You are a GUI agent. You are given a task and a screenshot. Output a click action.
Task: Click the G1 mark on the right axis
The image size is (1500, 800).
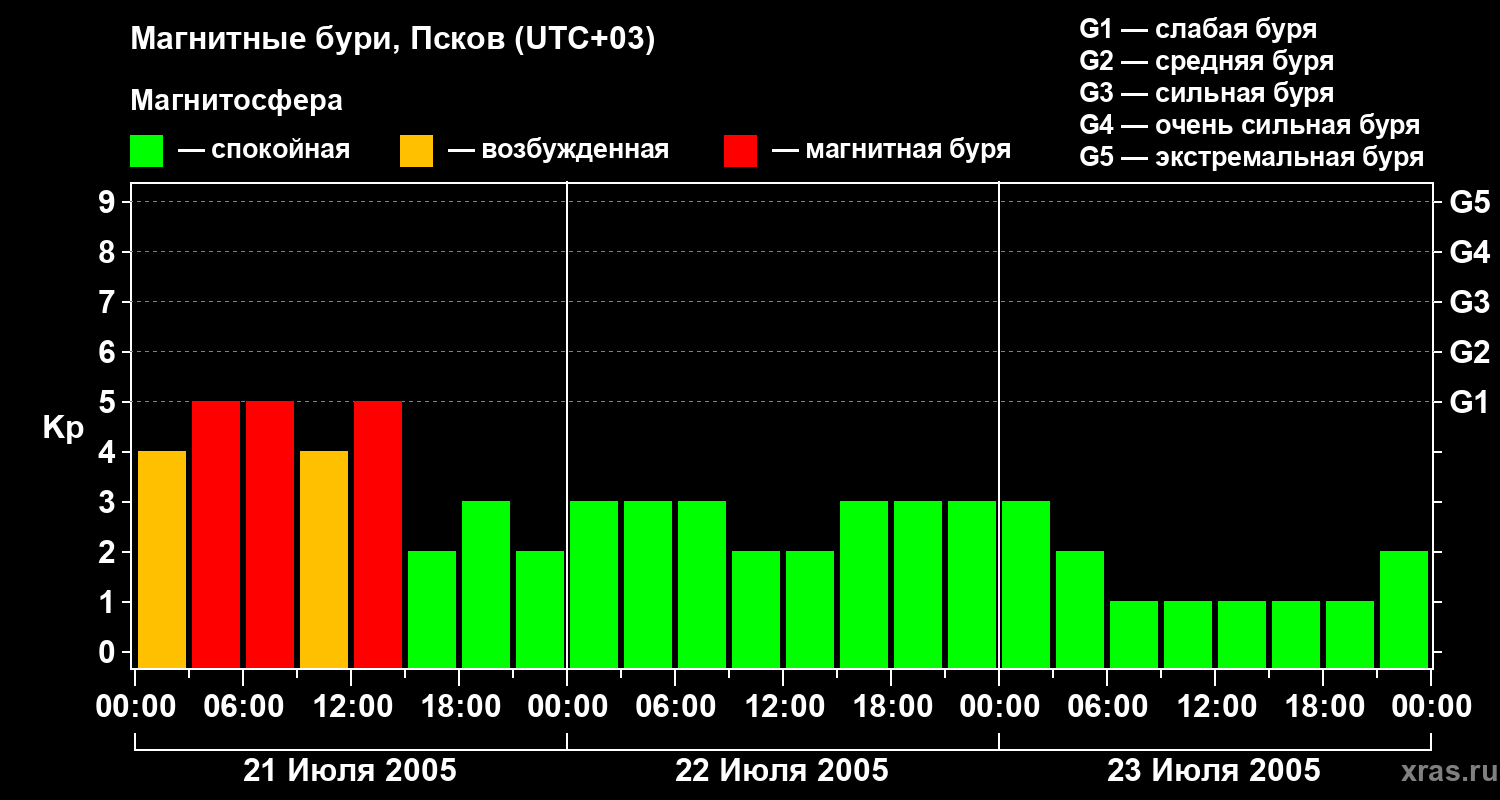[1469, 402]
